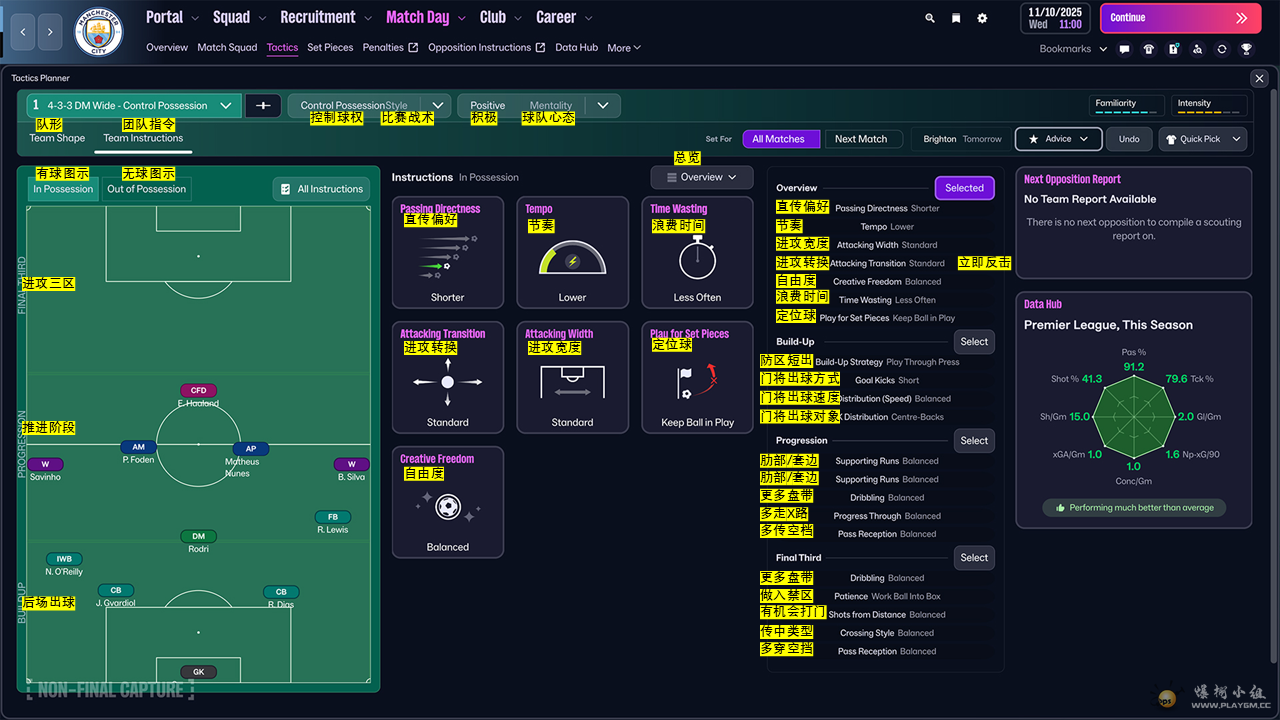Screen dimensions: 1280x720
Task: Toggle the In Possession view
Action: click(x=63, y=189)
